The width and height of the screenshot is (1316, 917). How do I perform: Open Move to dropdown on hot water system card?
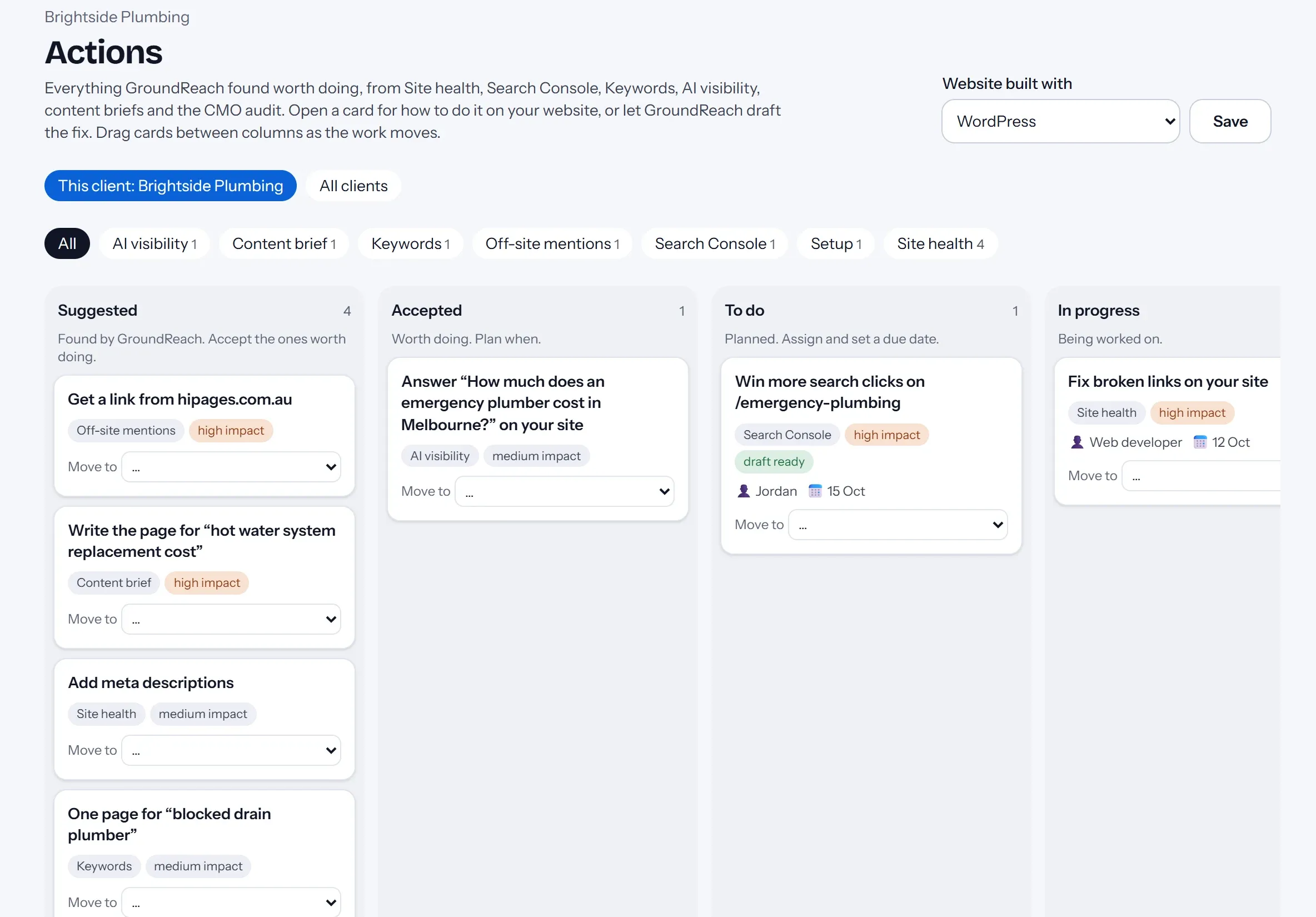(232, 619)
